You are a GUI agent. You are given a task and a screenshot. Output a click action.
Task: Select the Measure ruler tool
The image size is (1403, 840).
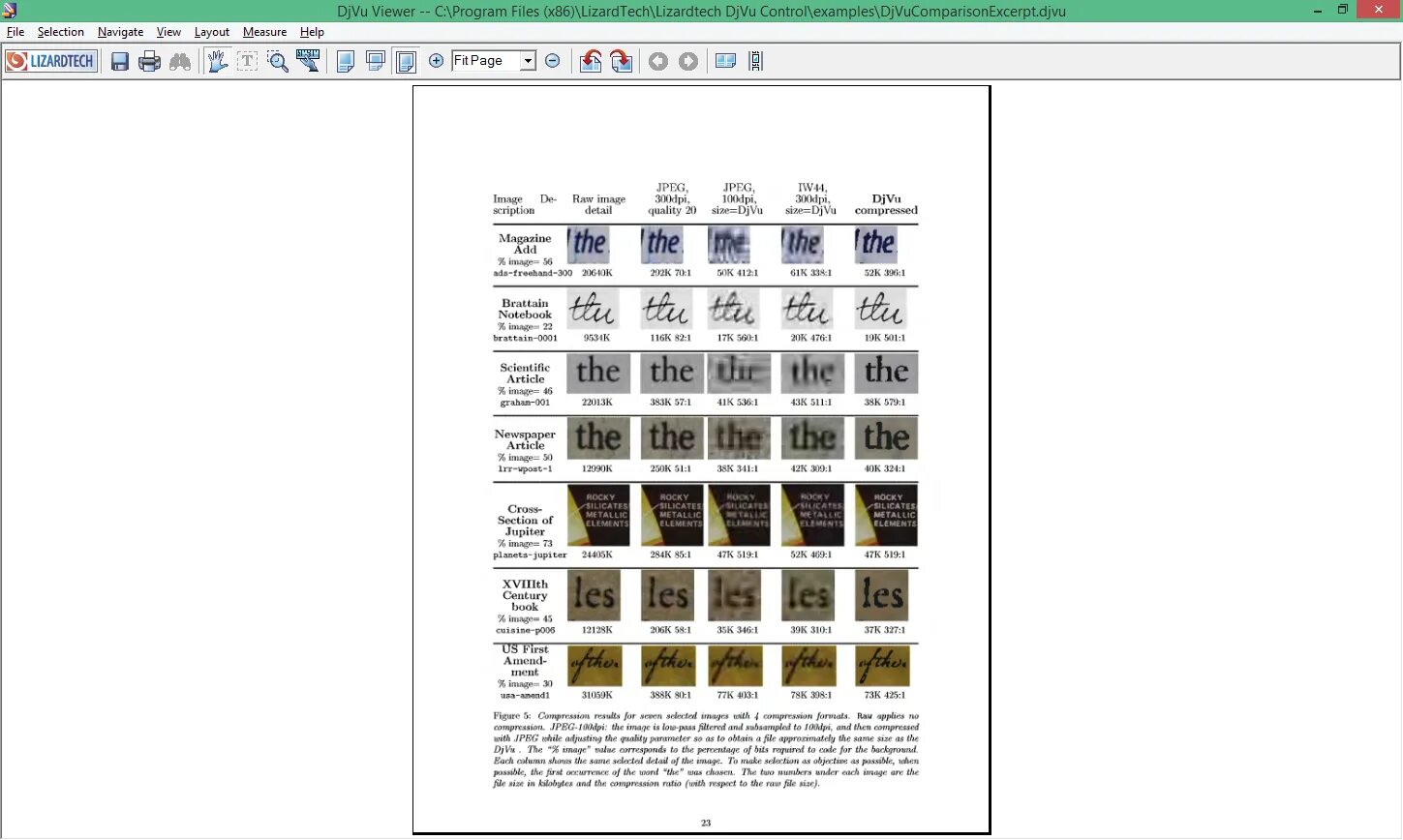point(309,62)
